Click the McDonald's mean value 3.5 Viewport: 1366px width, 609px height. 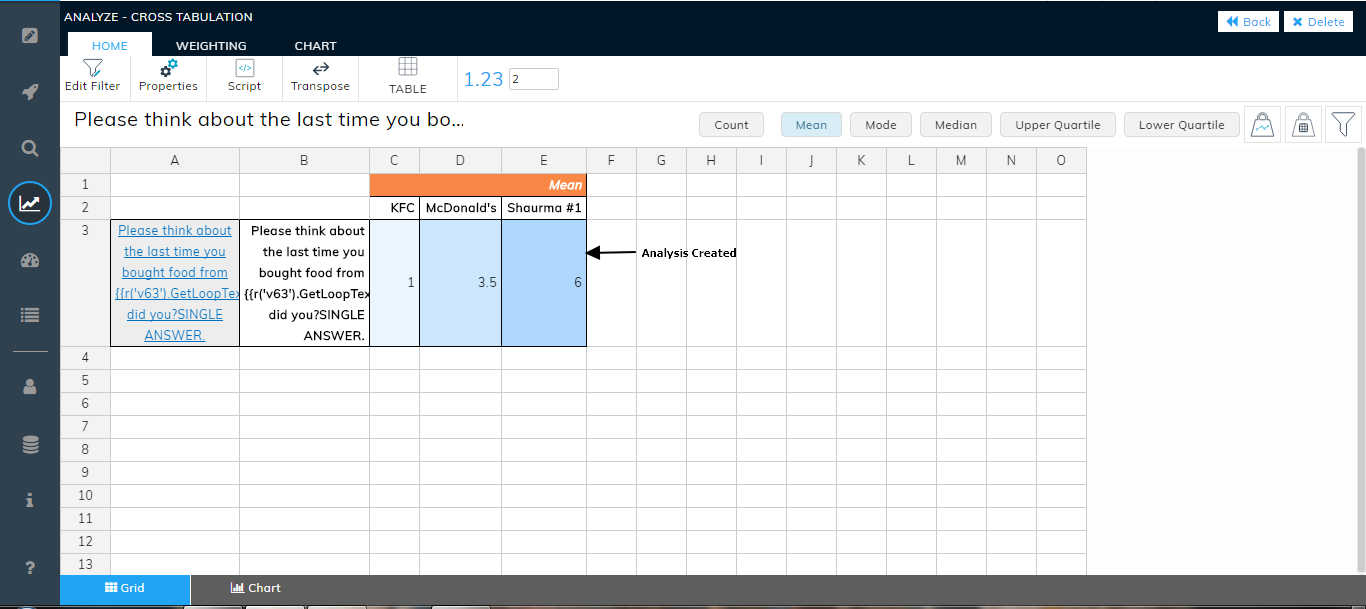tap(461, 283)
